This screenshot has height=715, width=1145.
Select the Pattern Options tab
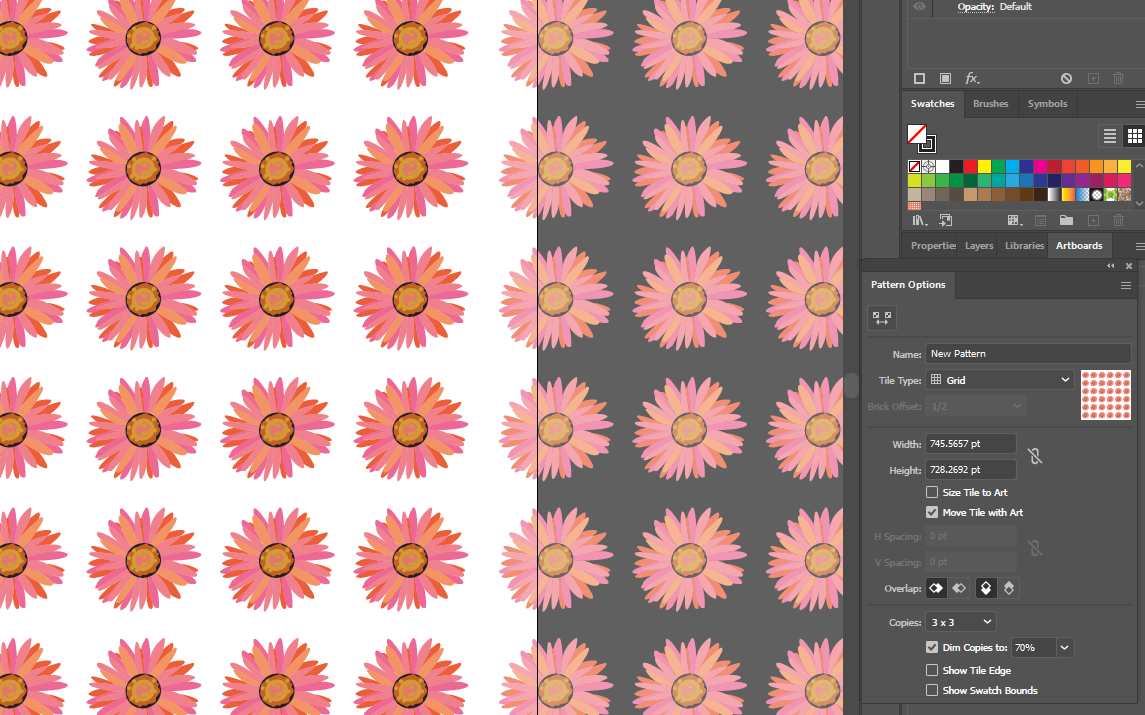pos(908,285)
